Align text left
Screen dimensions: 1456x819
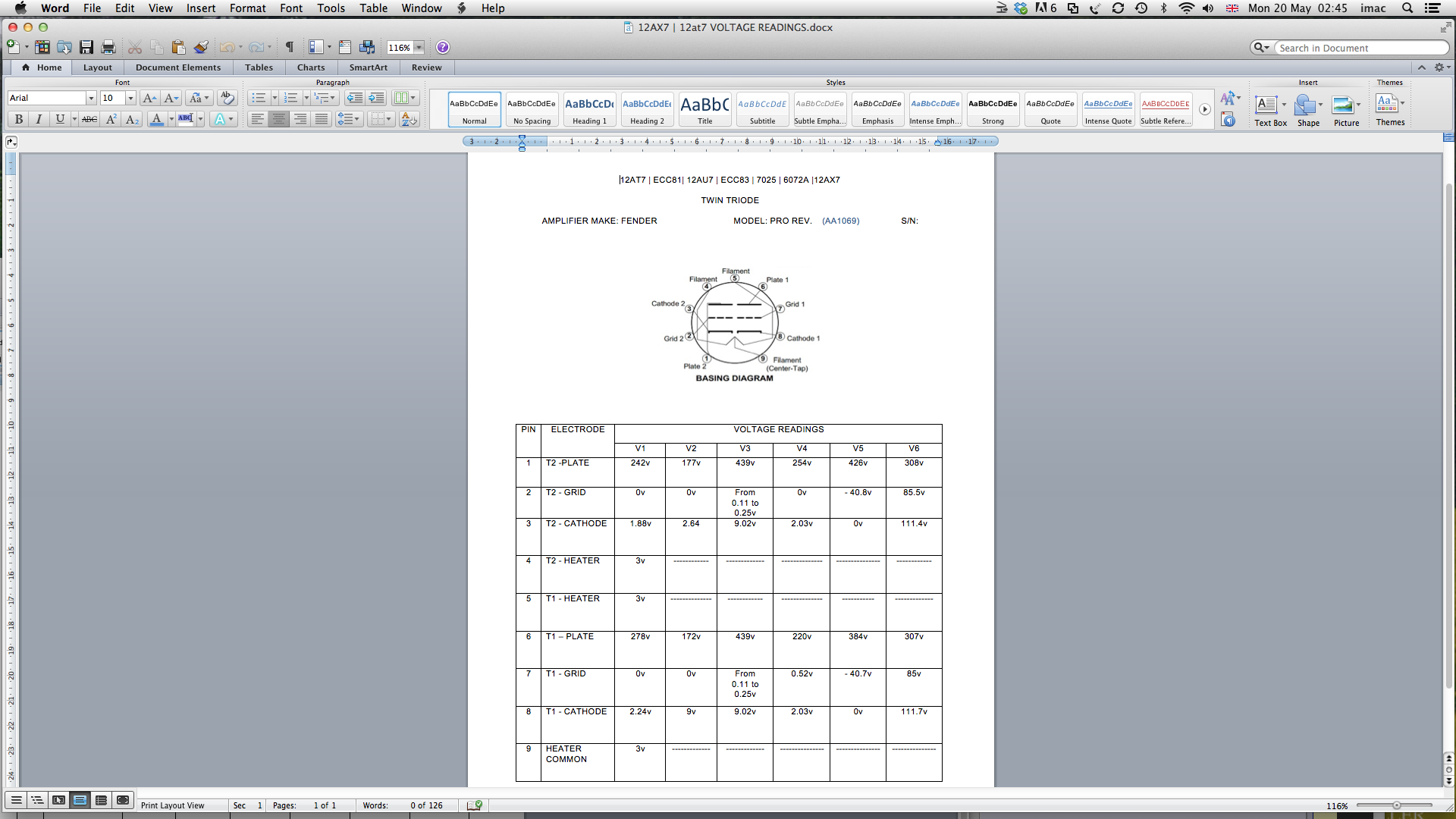[x=258, y=119]
